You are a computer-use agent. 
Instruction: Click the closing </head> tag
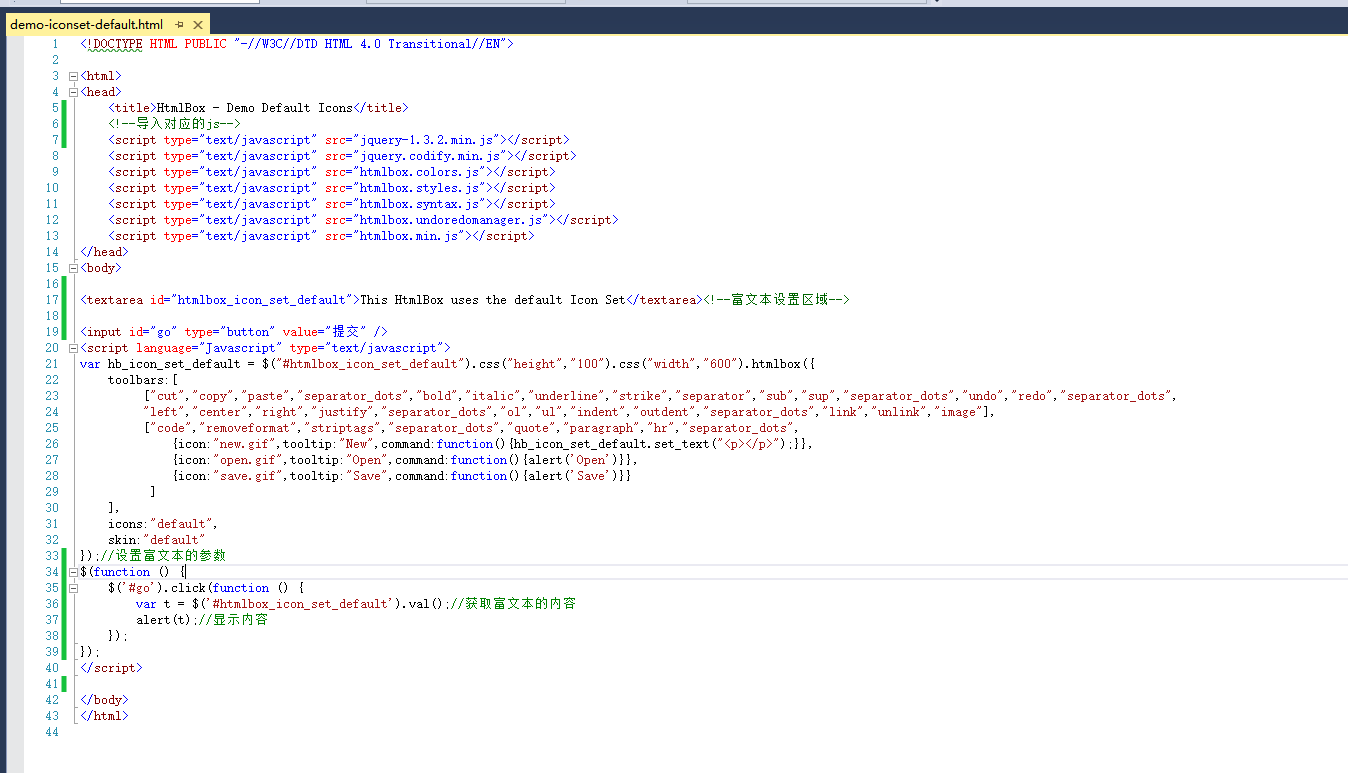(x=104, y=252)
